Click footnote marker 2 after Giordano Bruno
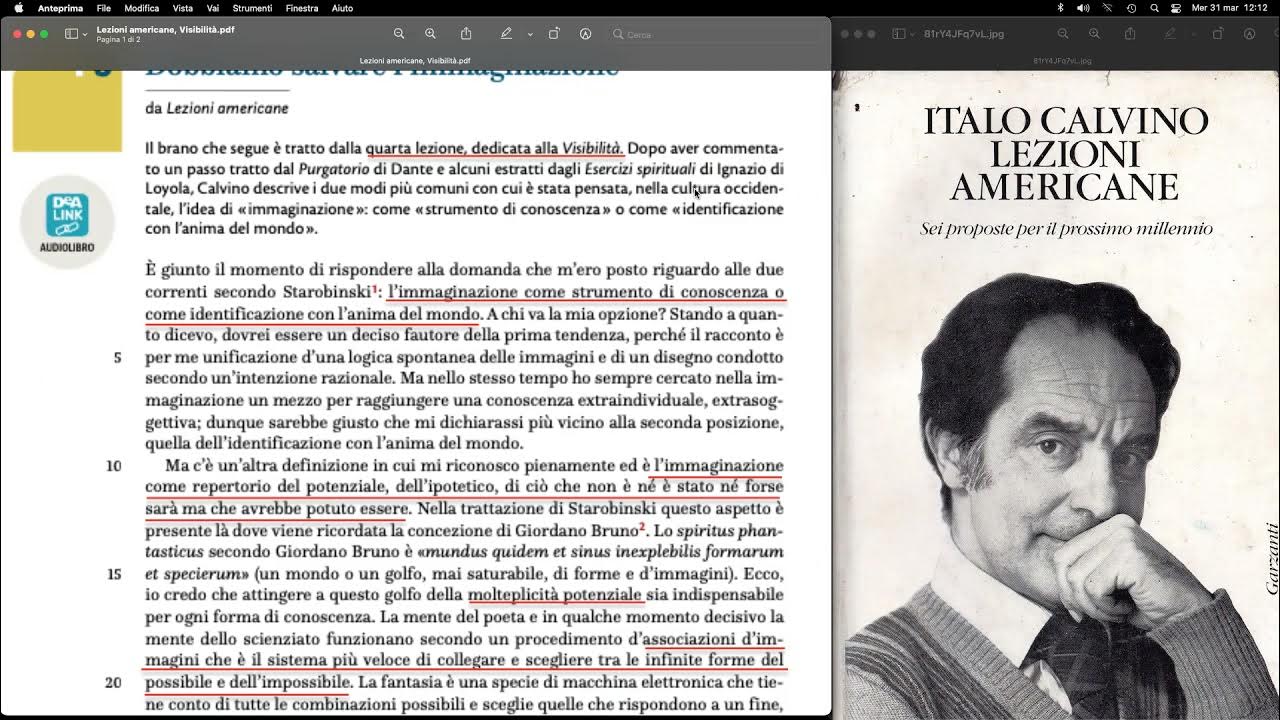1280x720 pixels. pyautogui.click(x=642, y=527)
